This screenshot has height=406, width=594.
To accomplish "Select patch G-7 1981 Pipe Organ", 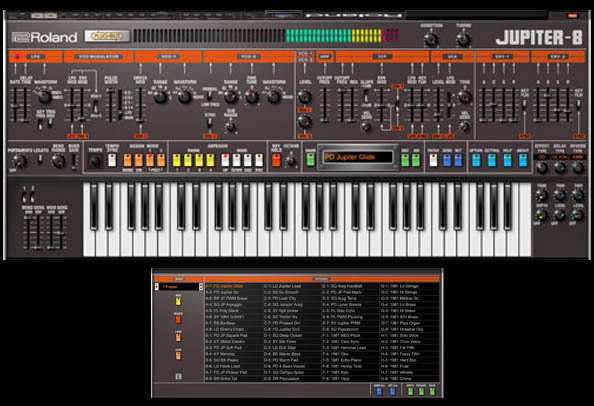I will (409, 323).
